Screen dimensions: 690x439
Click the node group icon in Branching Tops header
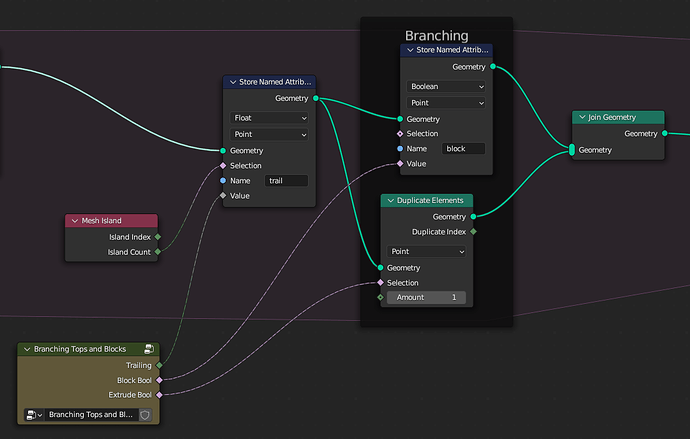pyautogui.click(x=149, y=349)
